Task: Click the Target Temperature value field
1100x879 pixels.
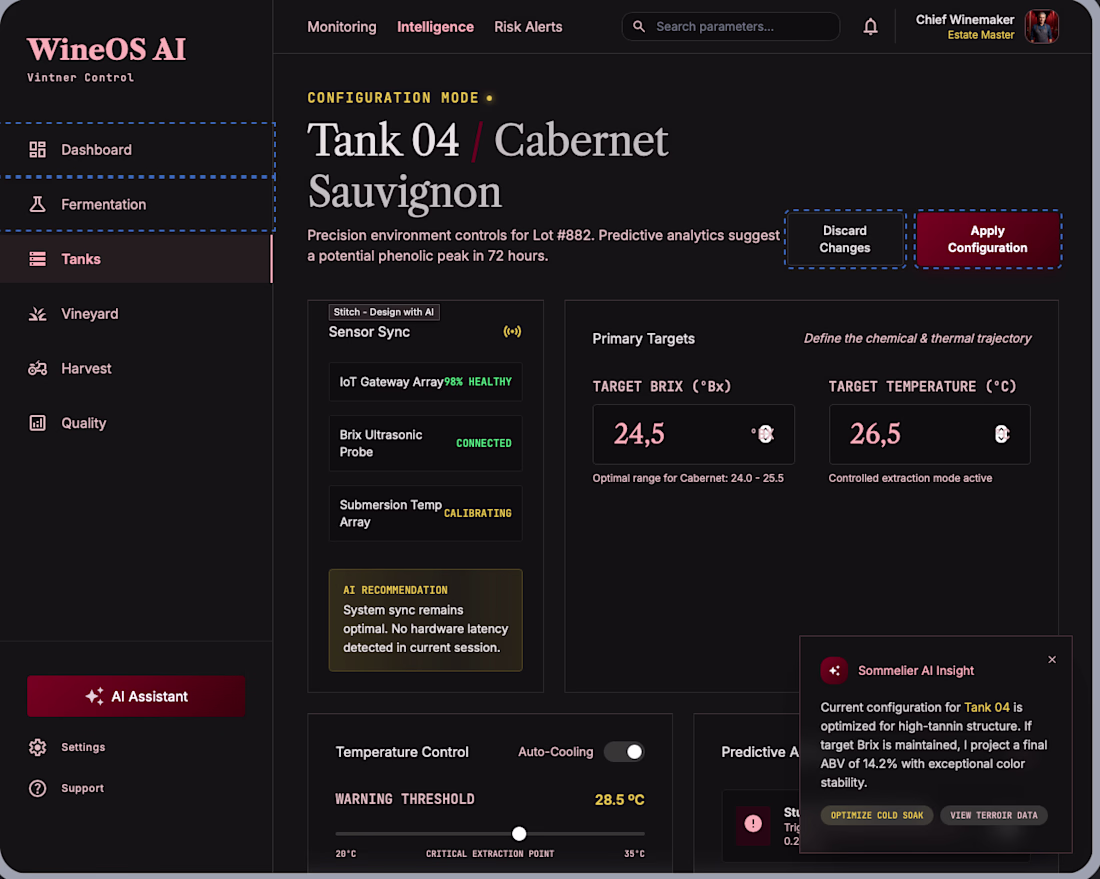Action: coord(929,434)
